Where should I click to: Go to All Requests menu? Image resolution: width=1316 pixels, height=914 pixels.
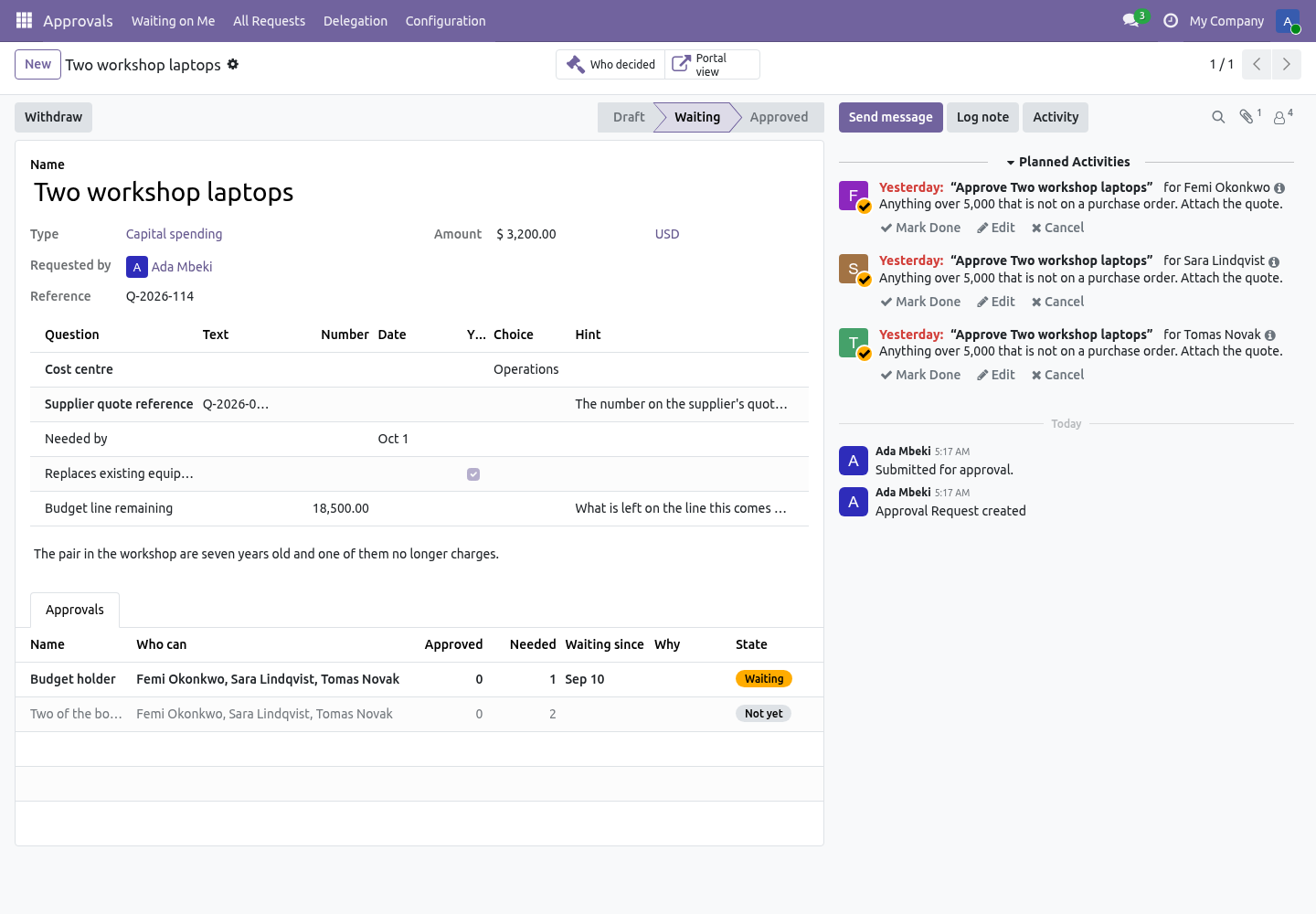pyautogui.click(x=270, y=21)
